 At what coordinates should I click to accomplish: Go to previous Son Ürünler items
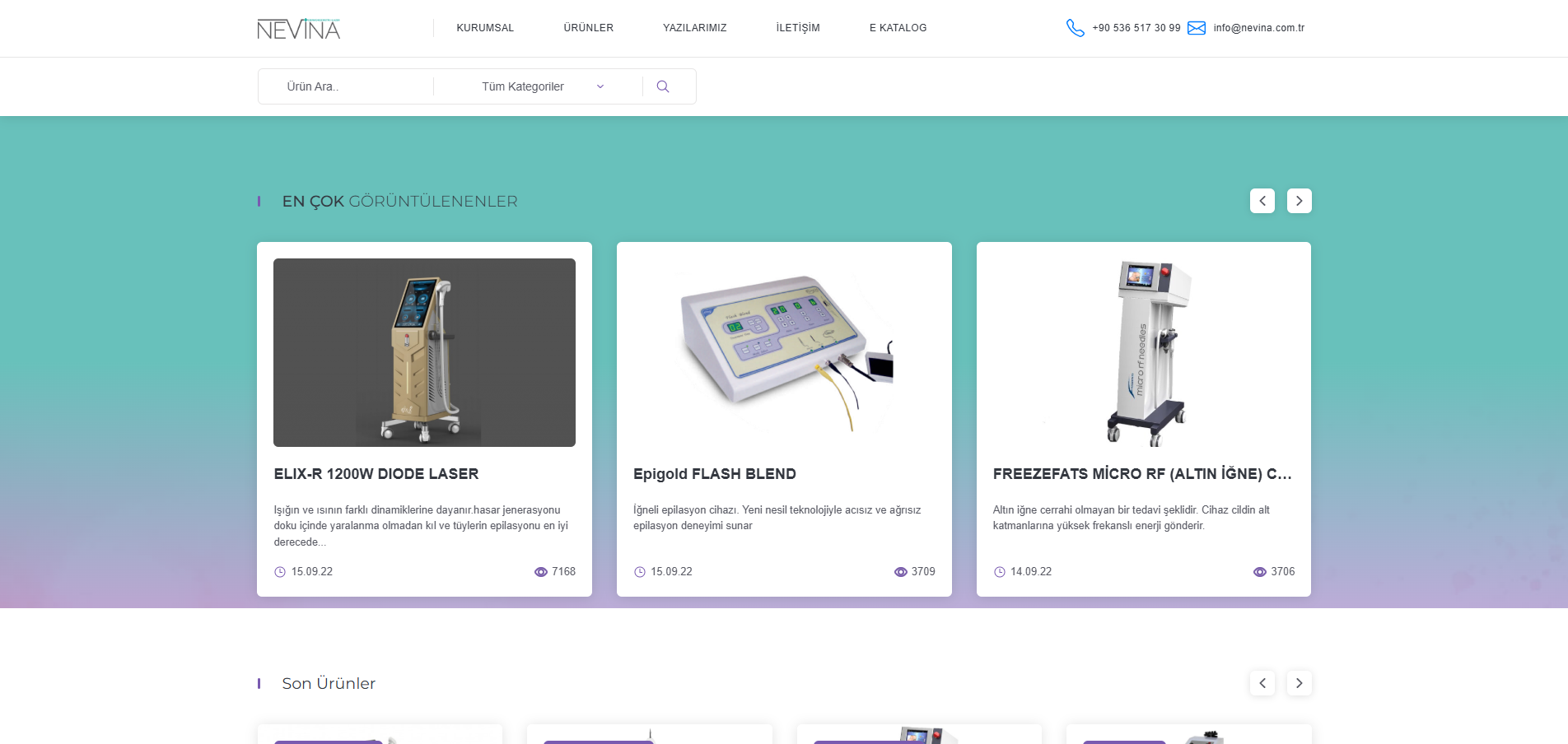[x=1262, y=683]
